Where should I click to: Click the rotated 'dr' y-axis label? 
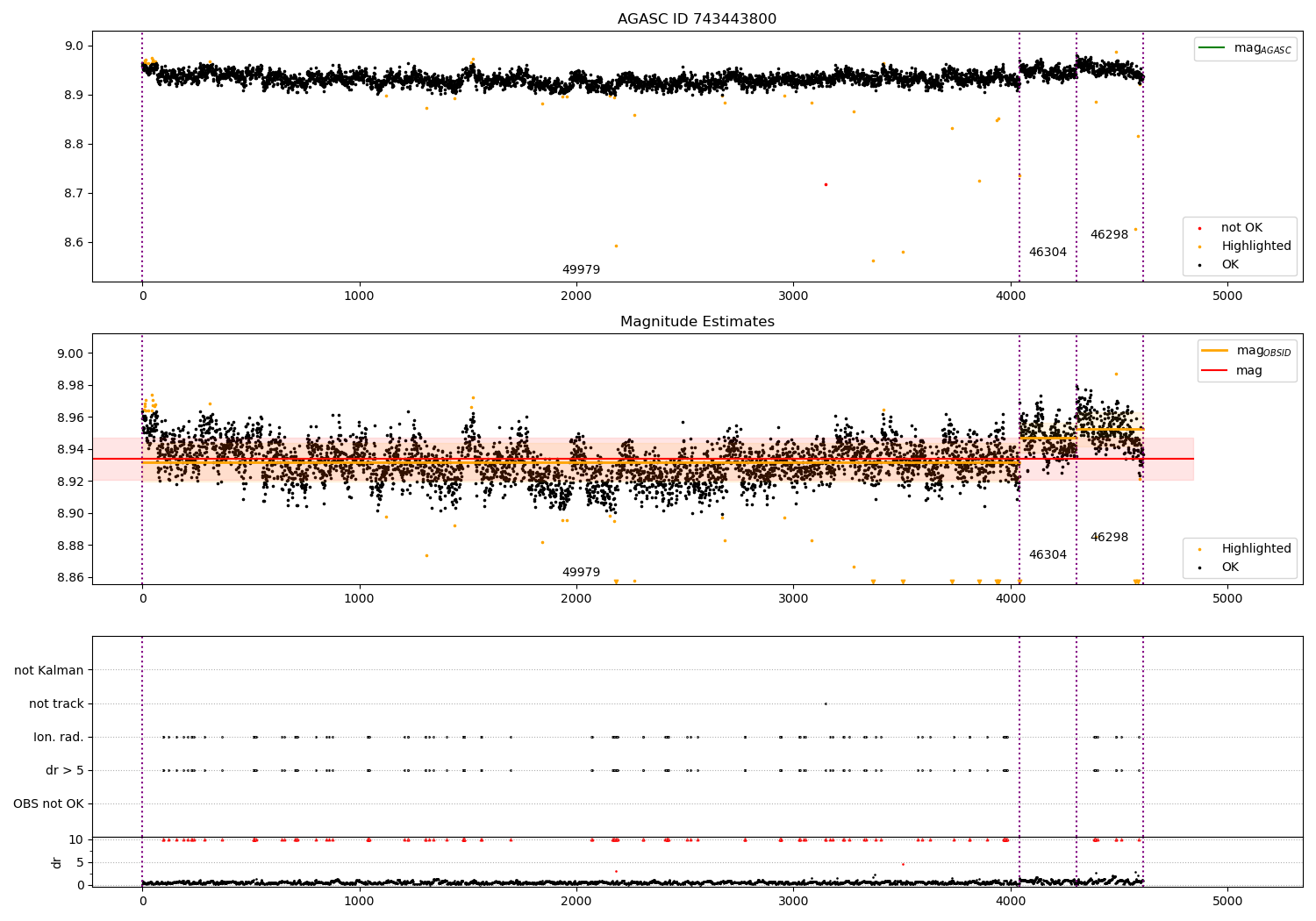point(57,862)
